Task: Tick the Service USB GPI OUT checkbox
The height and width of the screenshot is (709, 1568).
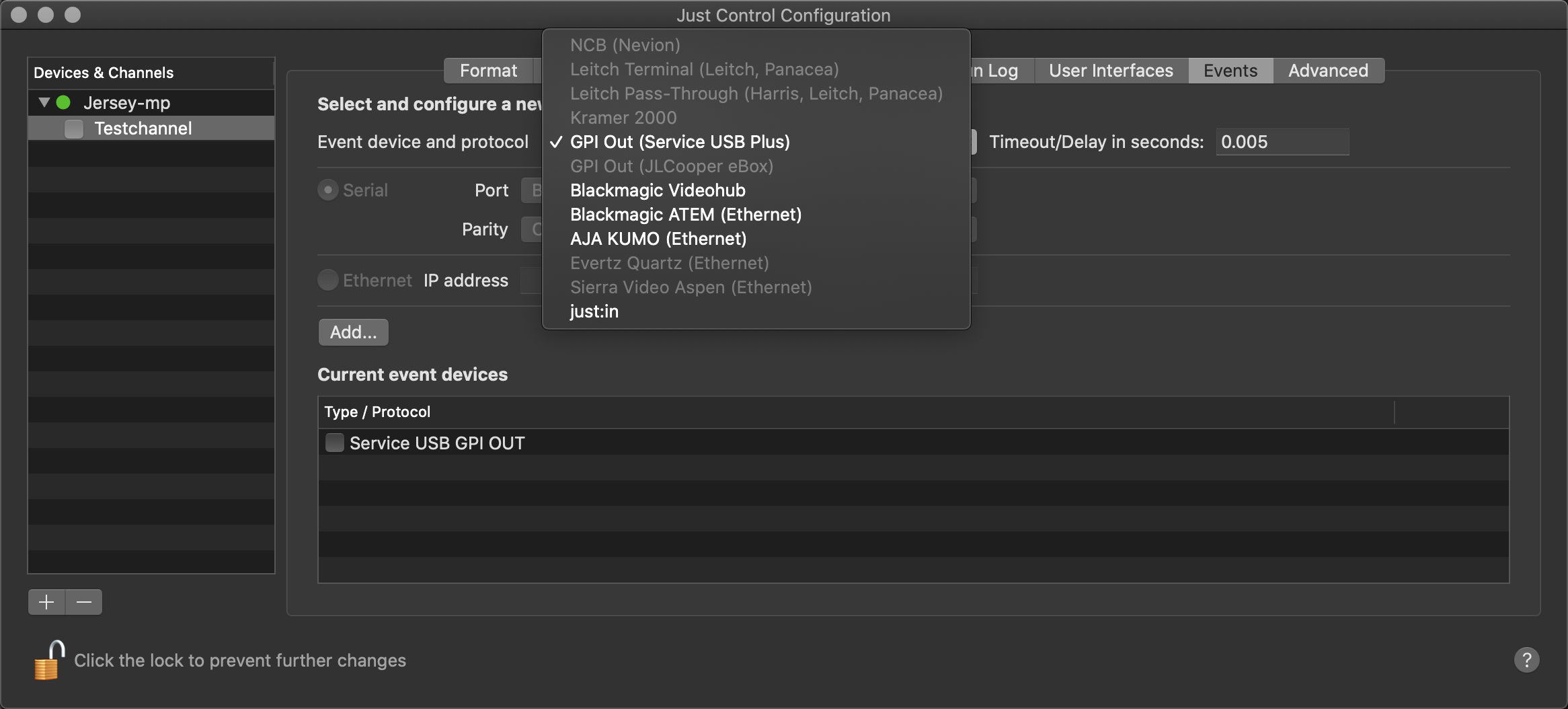Action: coord(334,443)
